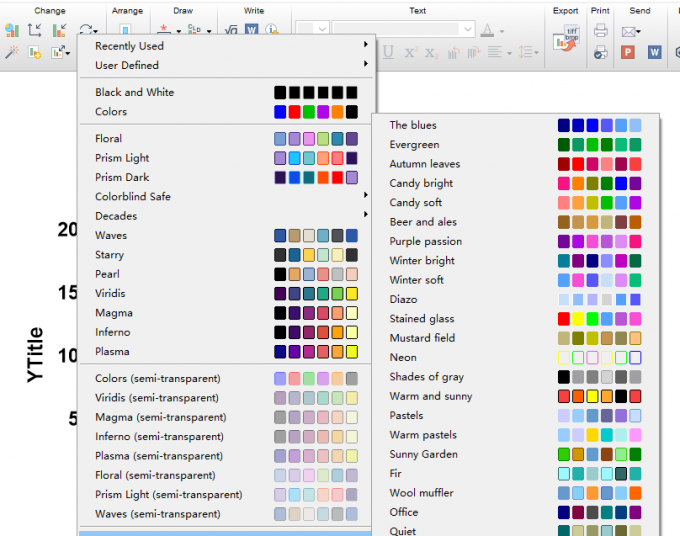Click the YTitle axis label

pyautogui.click(x=35, y=354)
